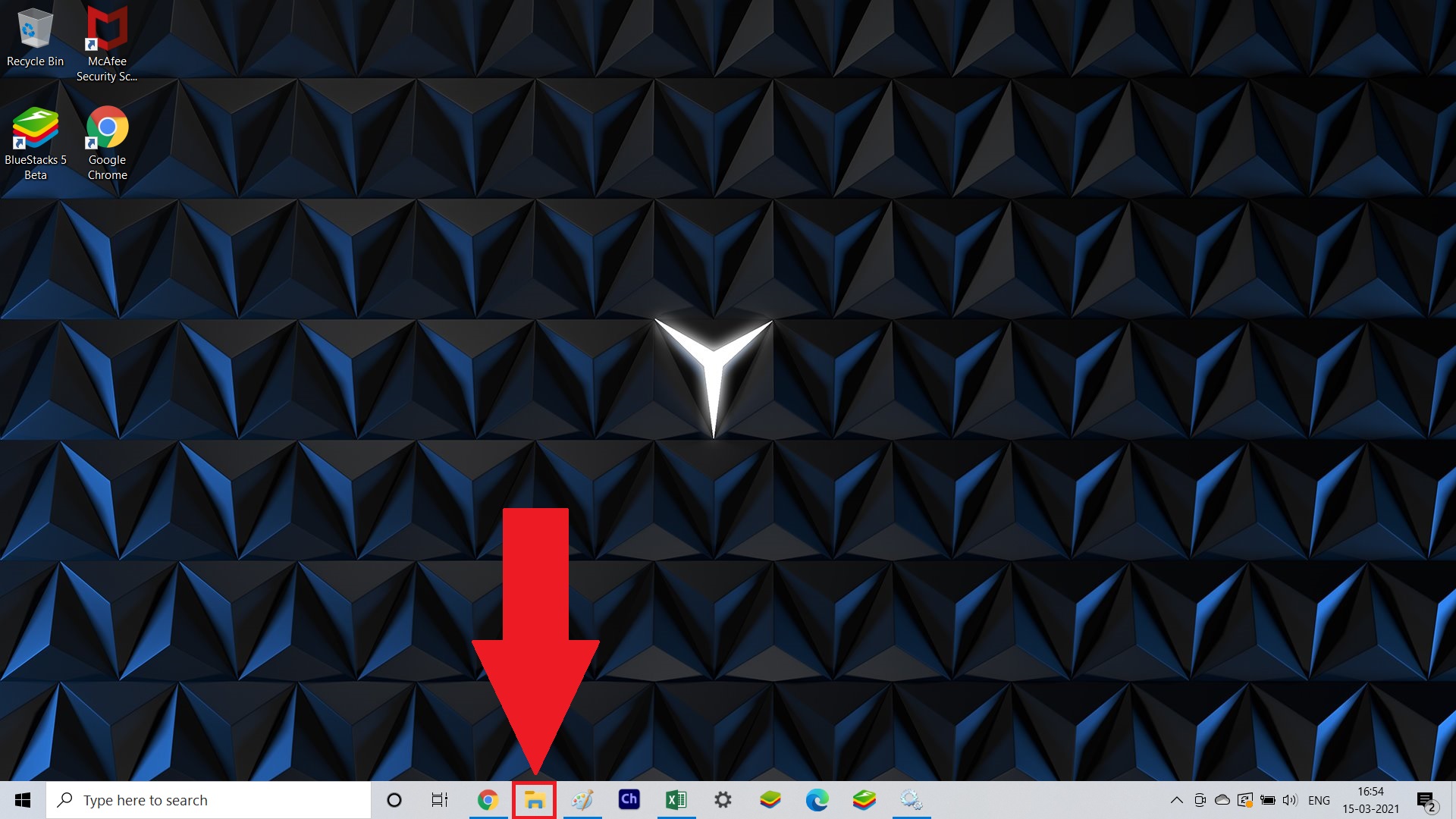Viewport: 1456px width, 819px height.
Task: Open battery status in system tray
Action: 1267,800
